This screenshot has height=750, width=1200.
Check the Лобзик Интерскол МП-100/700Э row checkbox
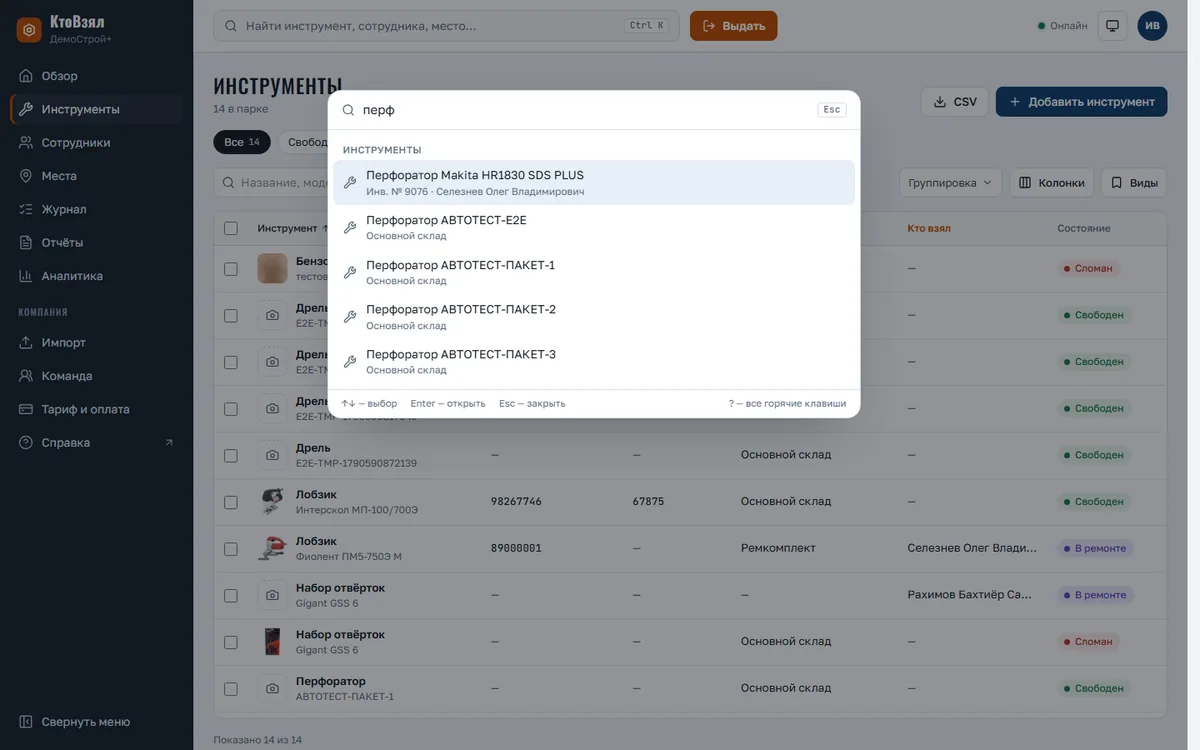click(231, 502)
